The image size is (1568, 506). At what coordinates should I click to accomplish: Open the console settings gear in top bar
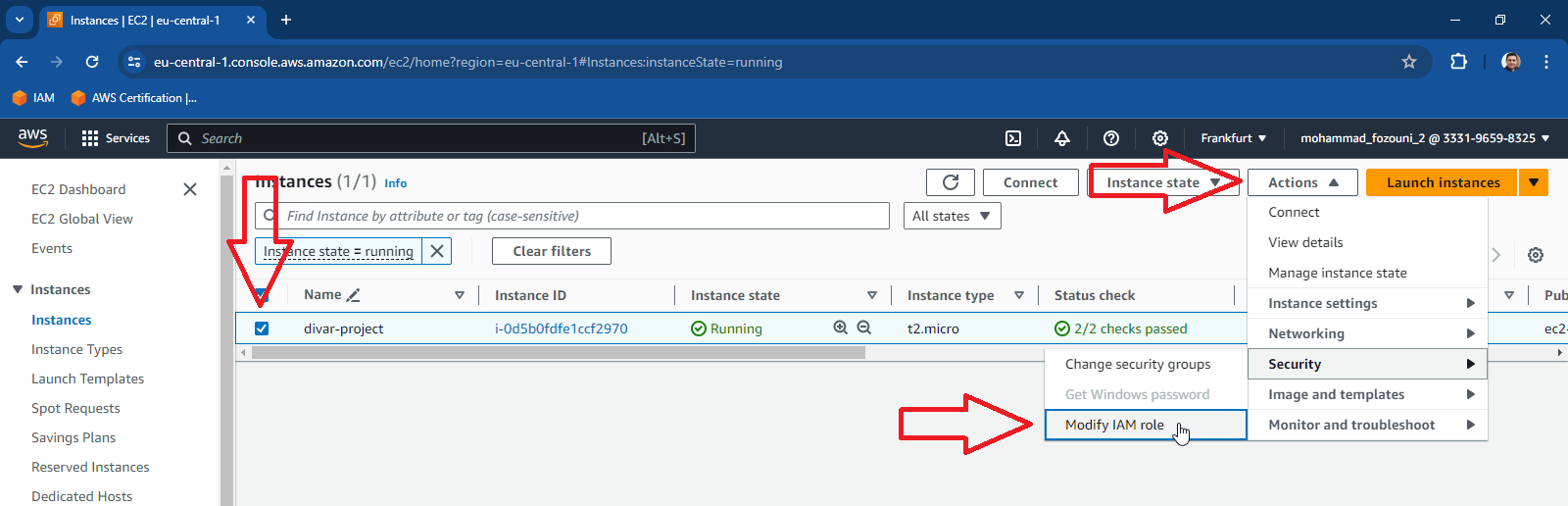(x=1160, y=138)
